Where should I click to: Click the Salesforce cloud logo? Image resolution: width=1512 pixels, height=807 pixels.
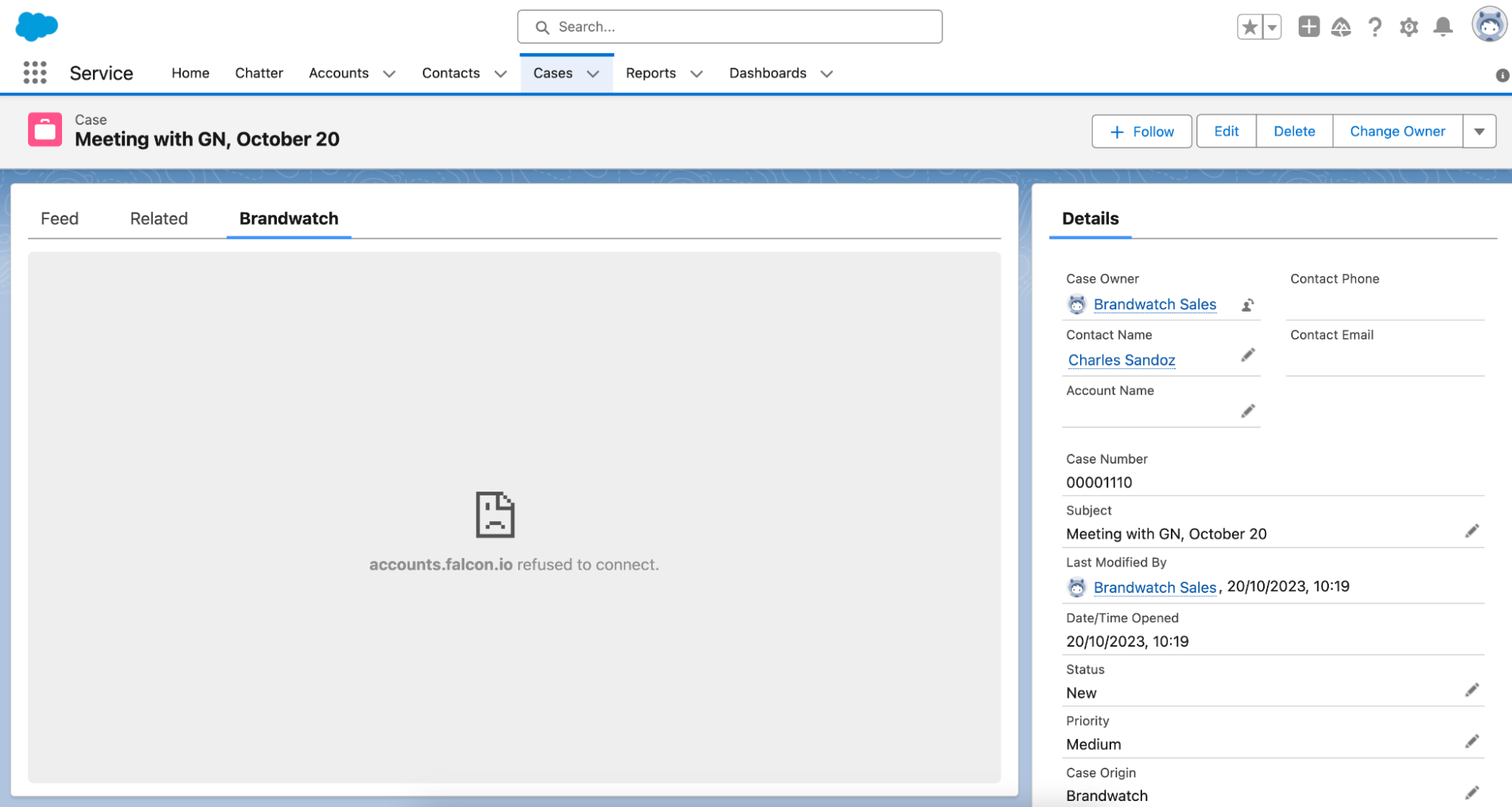(36, 26)
